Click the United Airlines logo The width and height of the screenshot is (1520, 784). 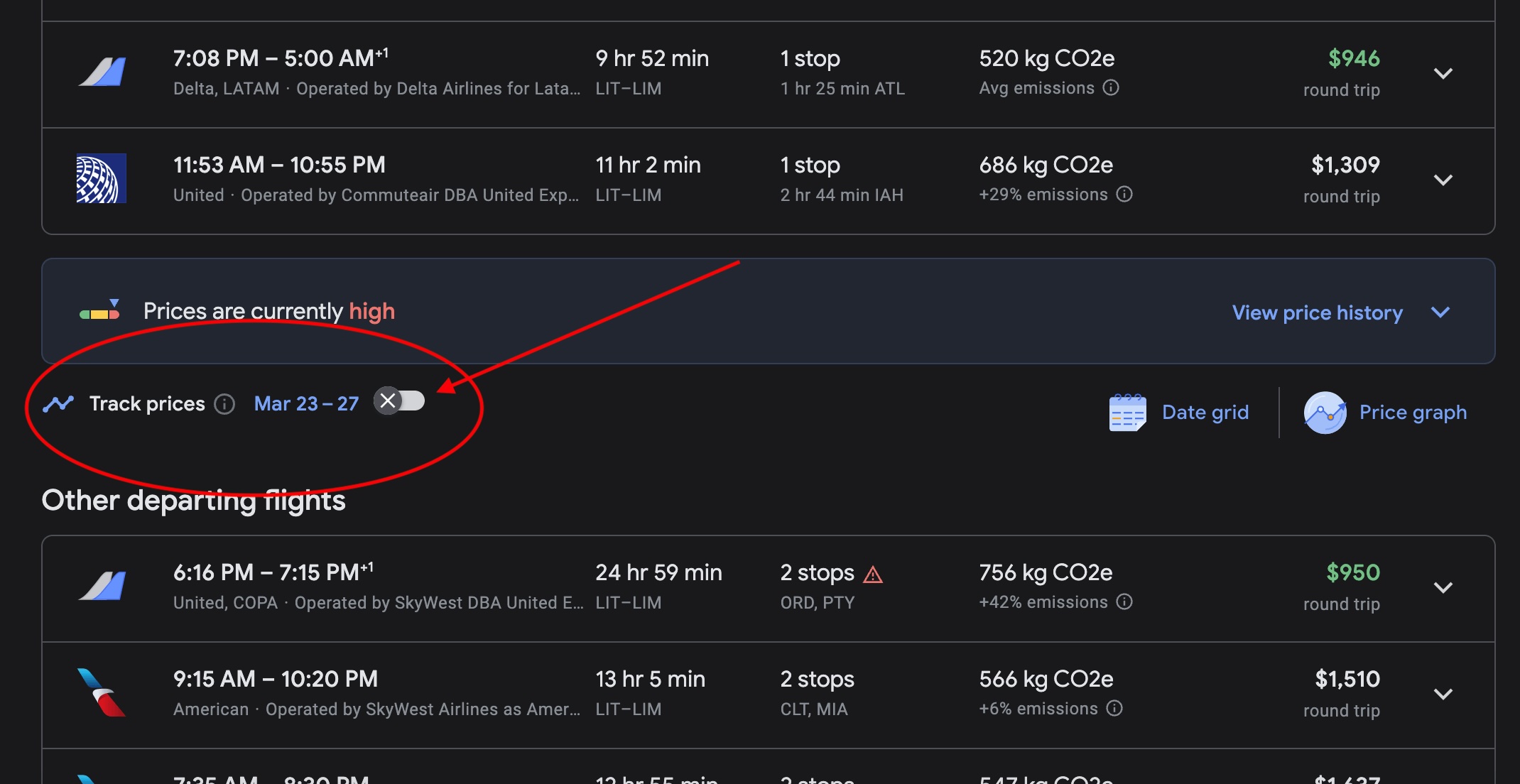pos(101,179)
